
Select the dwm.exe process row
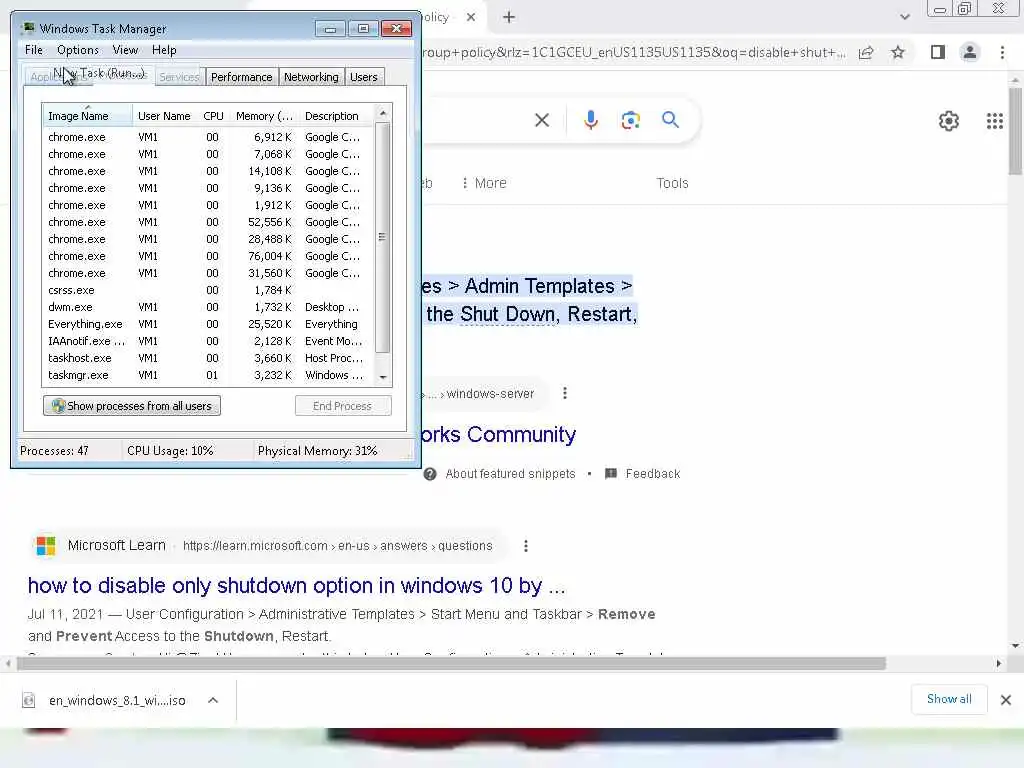click(208, 308)
